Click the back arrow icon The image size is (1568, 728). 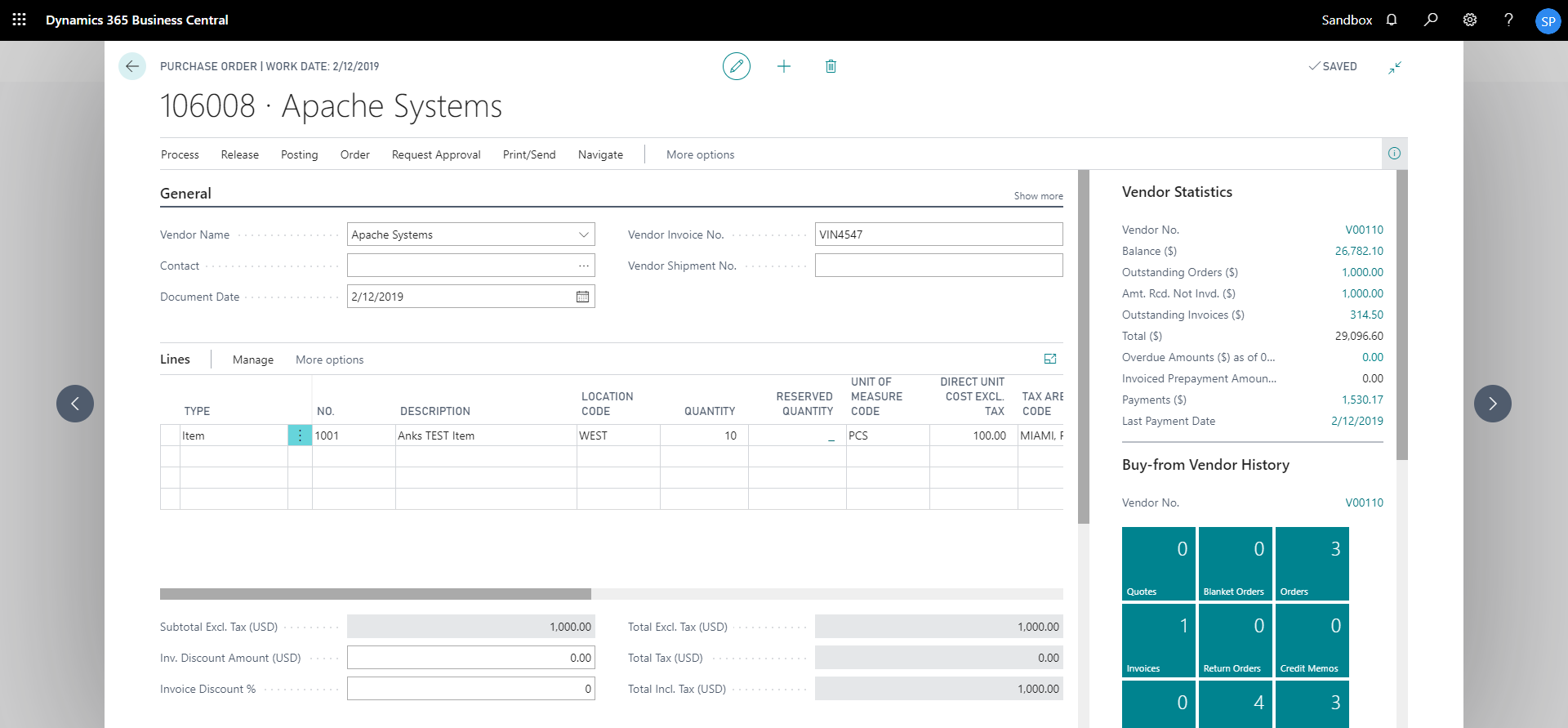tap(132, 66)
